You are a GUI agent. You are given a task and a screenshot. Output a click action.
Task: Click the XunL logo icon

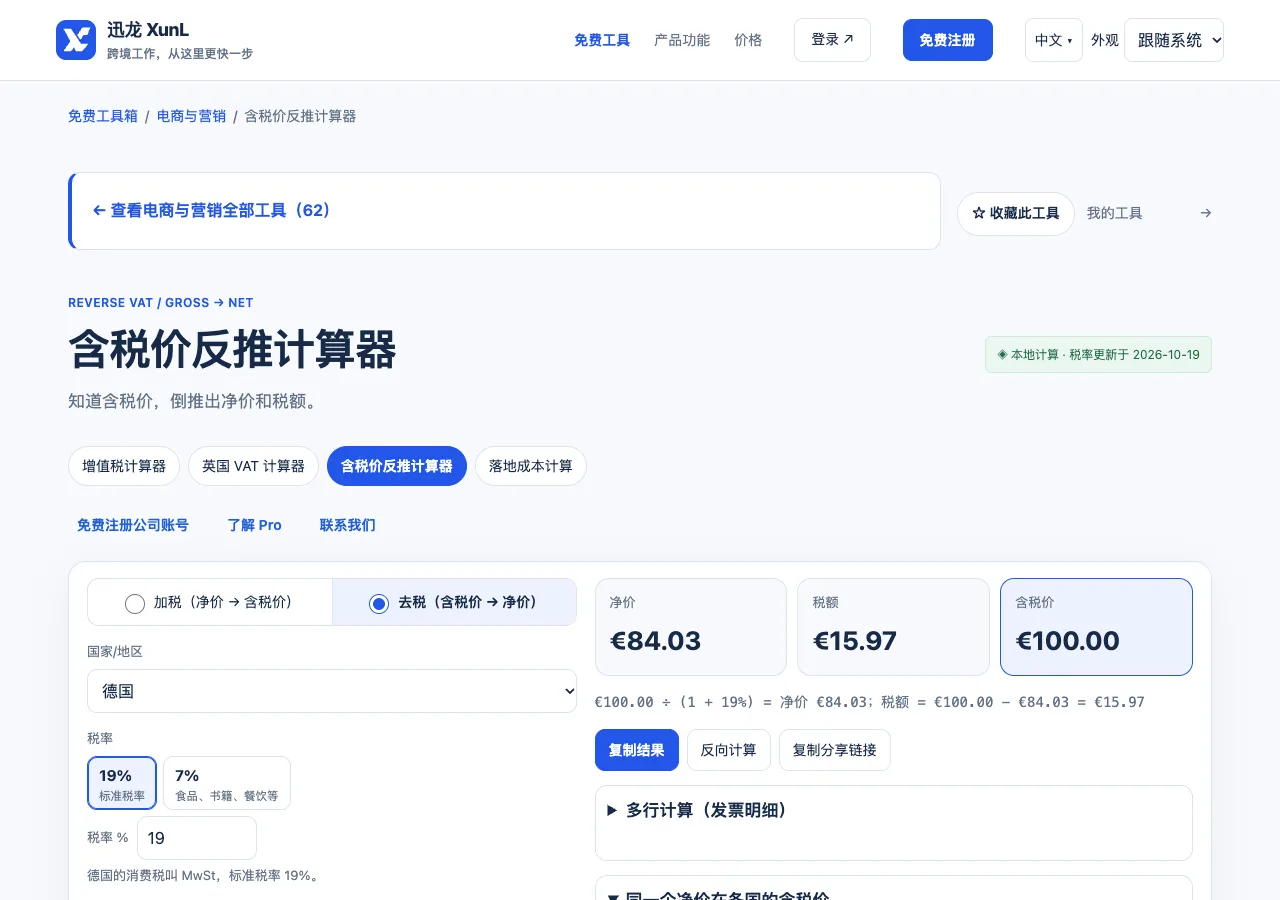[x=76, y=40]
